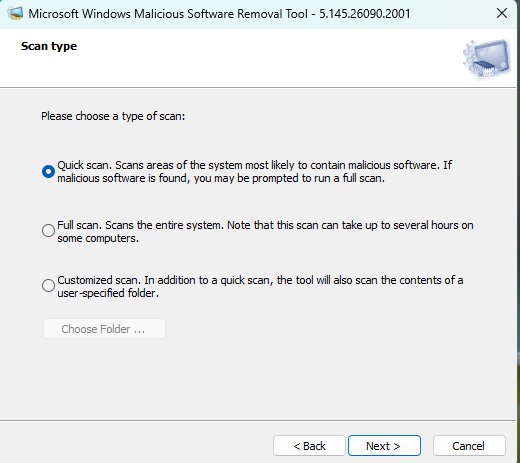Close the Malicious Software Removal Tool window
This screenshot has width=520, height=463.
point(502,14)
